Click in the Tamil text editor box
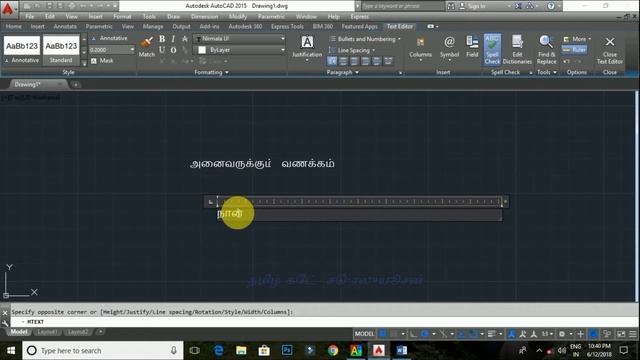 click(359, 214)
